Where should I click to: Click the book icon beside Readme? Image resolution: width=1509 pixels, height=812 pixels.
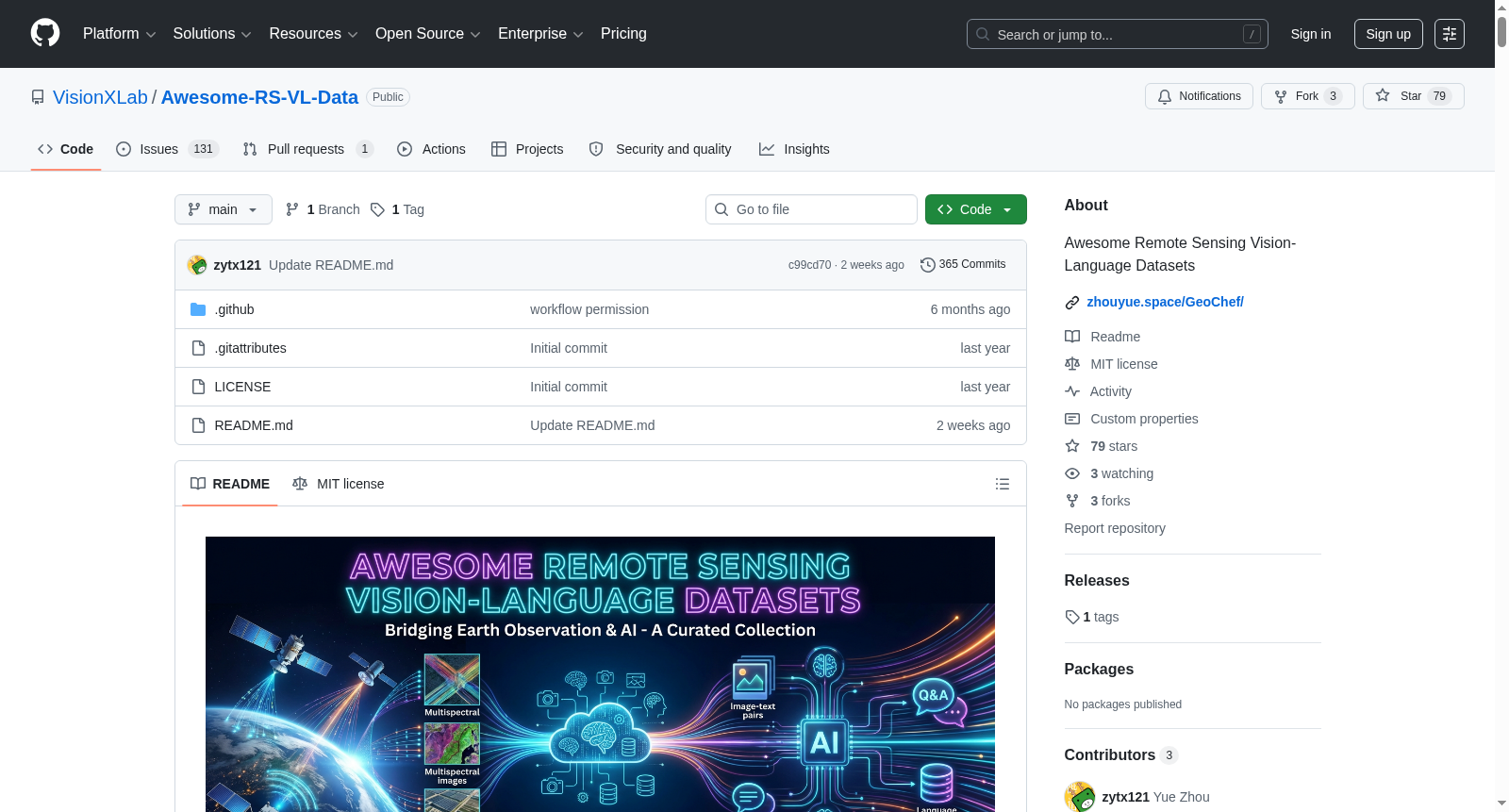1072,337
